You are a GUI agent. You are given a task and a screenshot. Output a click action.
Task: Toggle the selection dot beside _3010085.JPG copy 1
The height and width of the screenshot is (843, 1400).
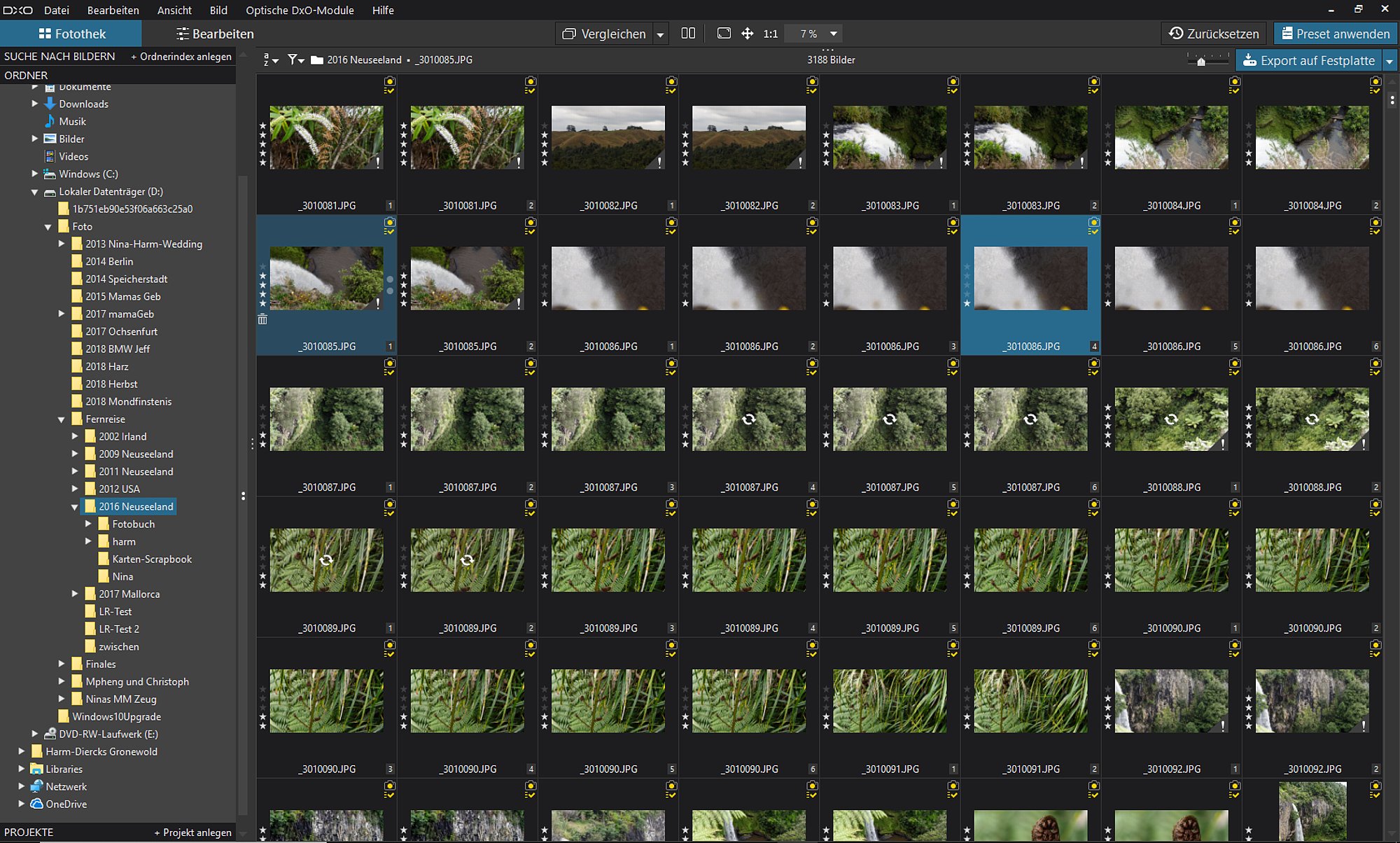tap(390, 279)
